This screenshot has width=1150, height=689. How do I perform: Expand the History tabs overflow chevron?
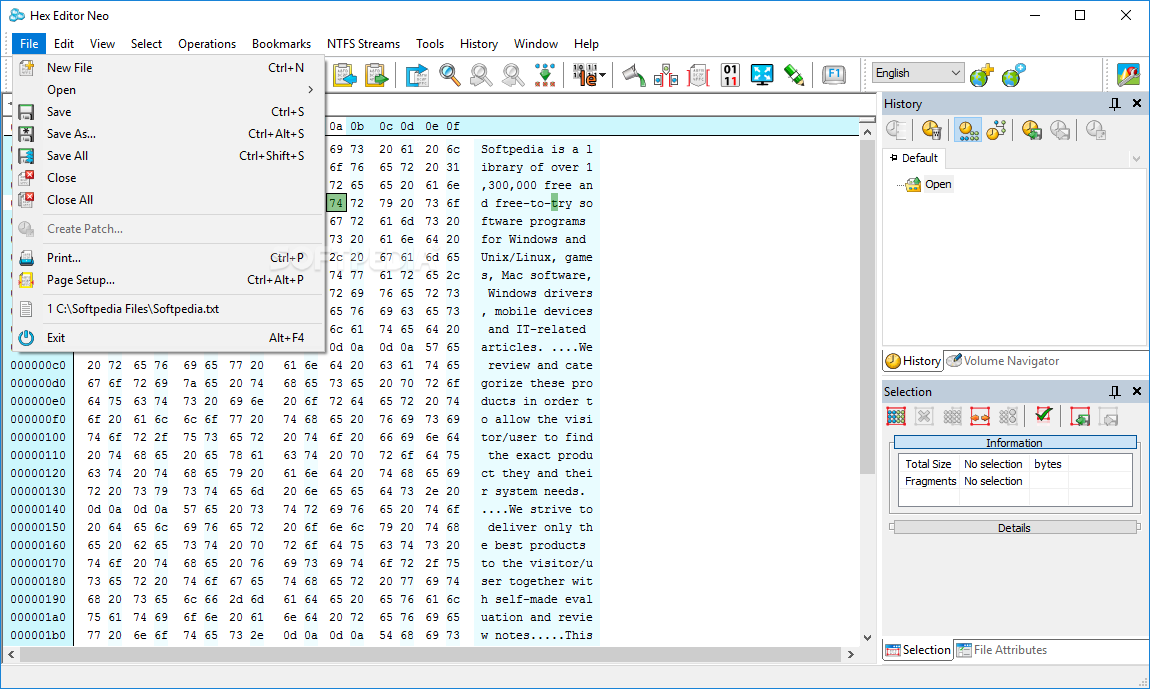pos(1136,158)
